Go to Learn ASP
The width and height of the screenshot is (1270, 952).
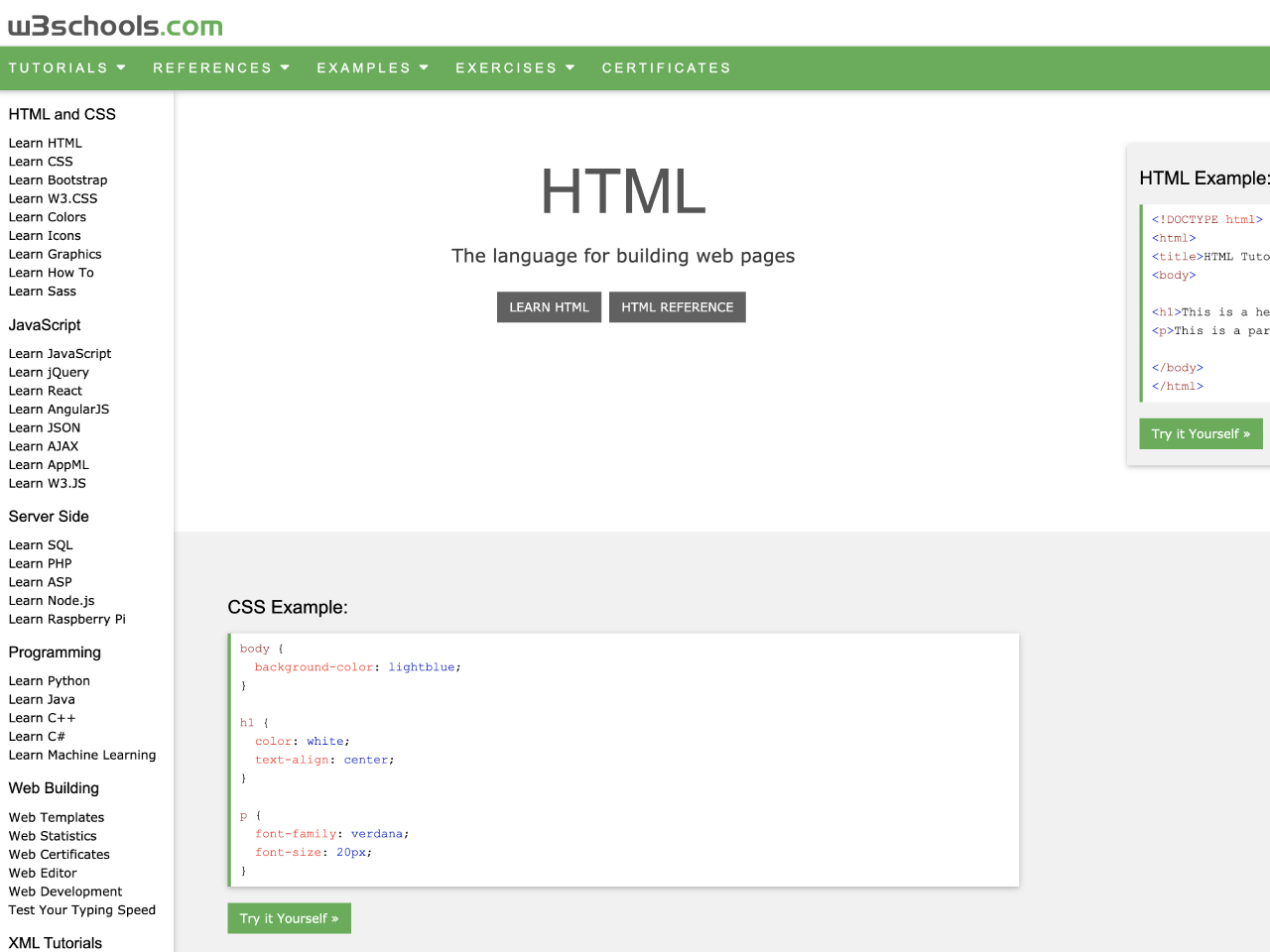click(40, 582)
